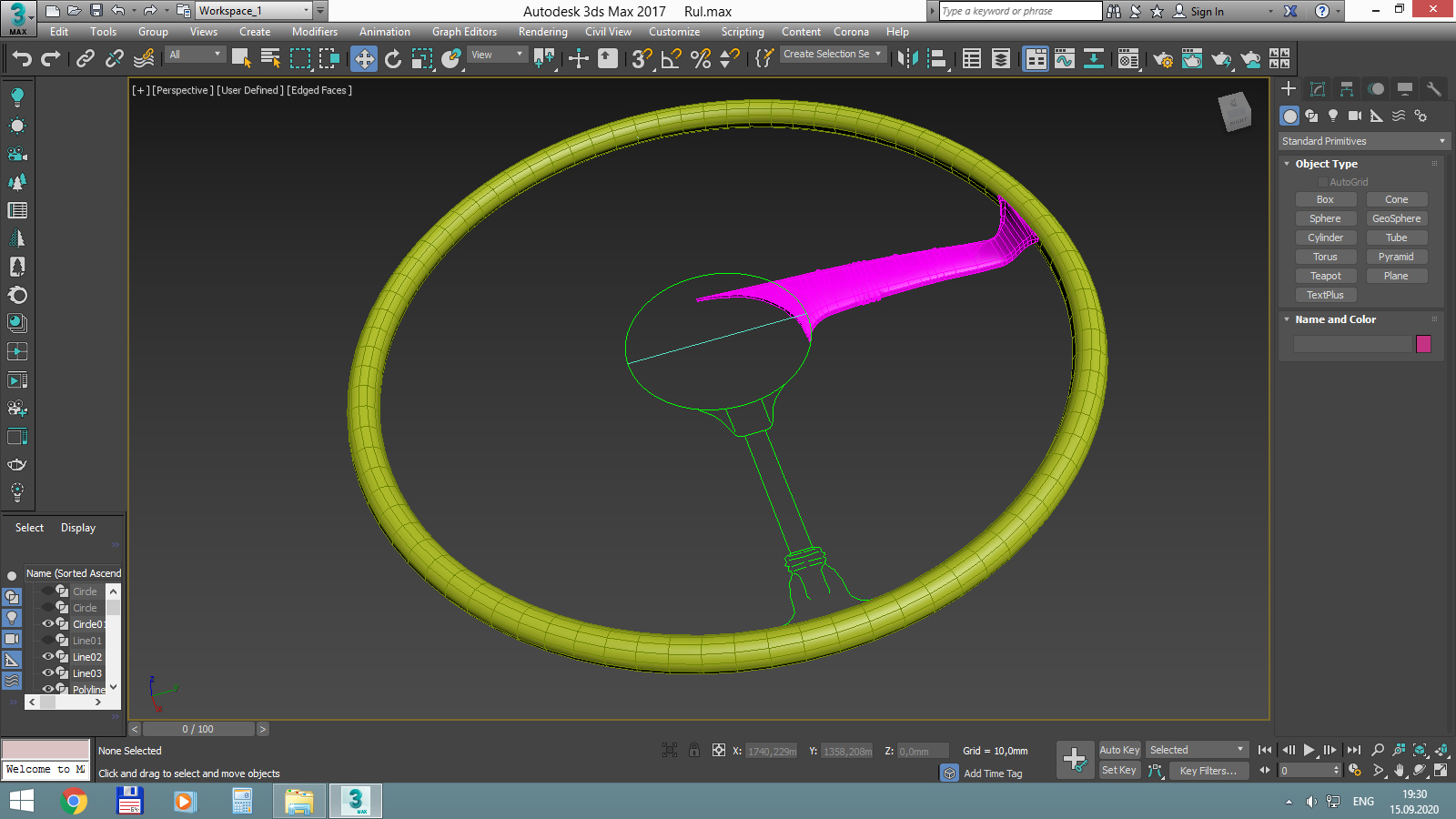Click the Teapot primitive button
Image resolution: width=1456 pixels, height=819 pixels.
coord(1325,276)
